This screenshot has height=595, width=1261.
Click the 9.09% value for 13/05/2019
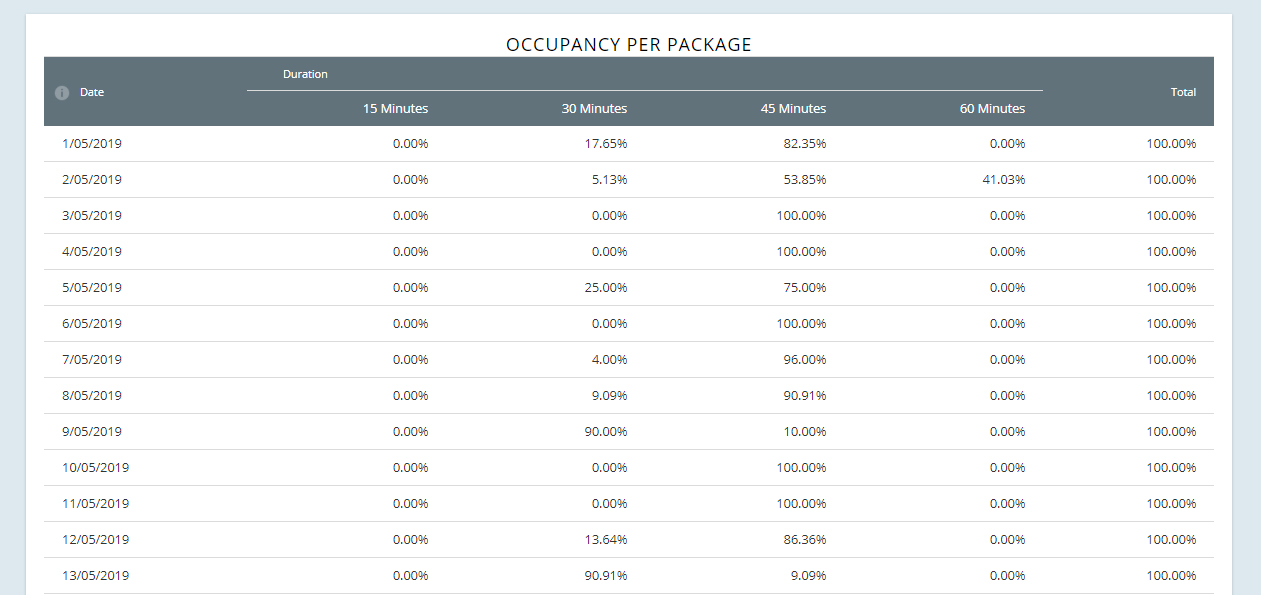click(x=809, y=576)
